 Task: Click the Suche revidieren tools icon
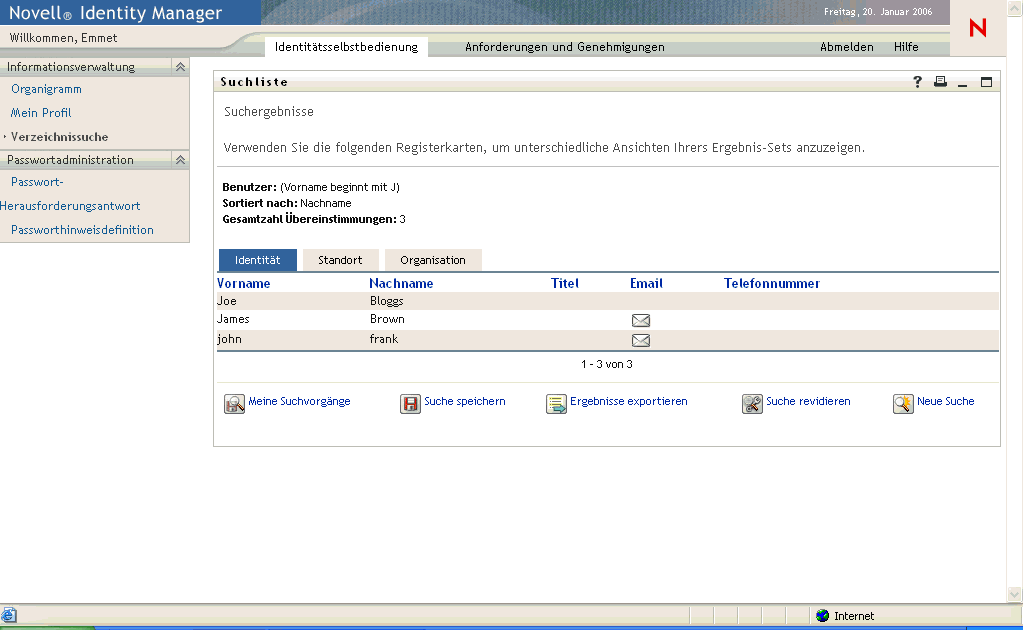752,404
